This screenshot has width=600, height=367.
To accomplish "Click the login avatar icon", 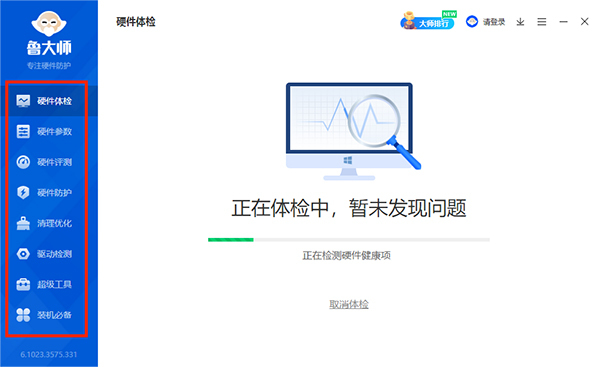I will coord(472,21).
